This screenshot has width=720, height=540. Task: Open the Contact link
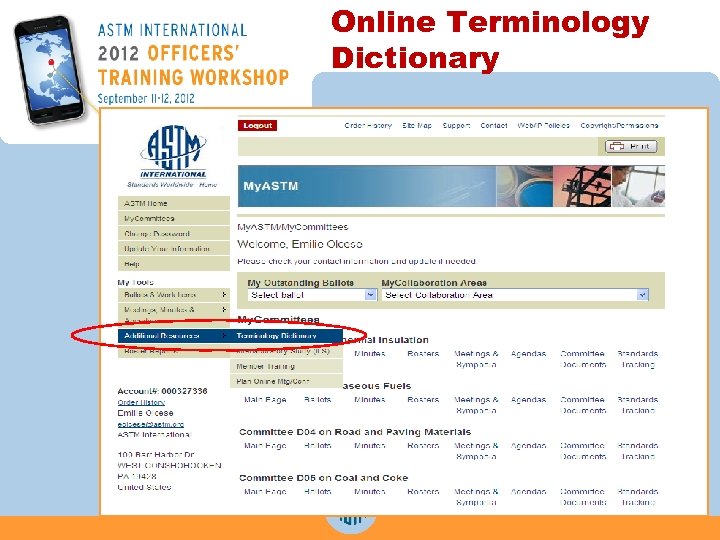click(x=494, y=125)
